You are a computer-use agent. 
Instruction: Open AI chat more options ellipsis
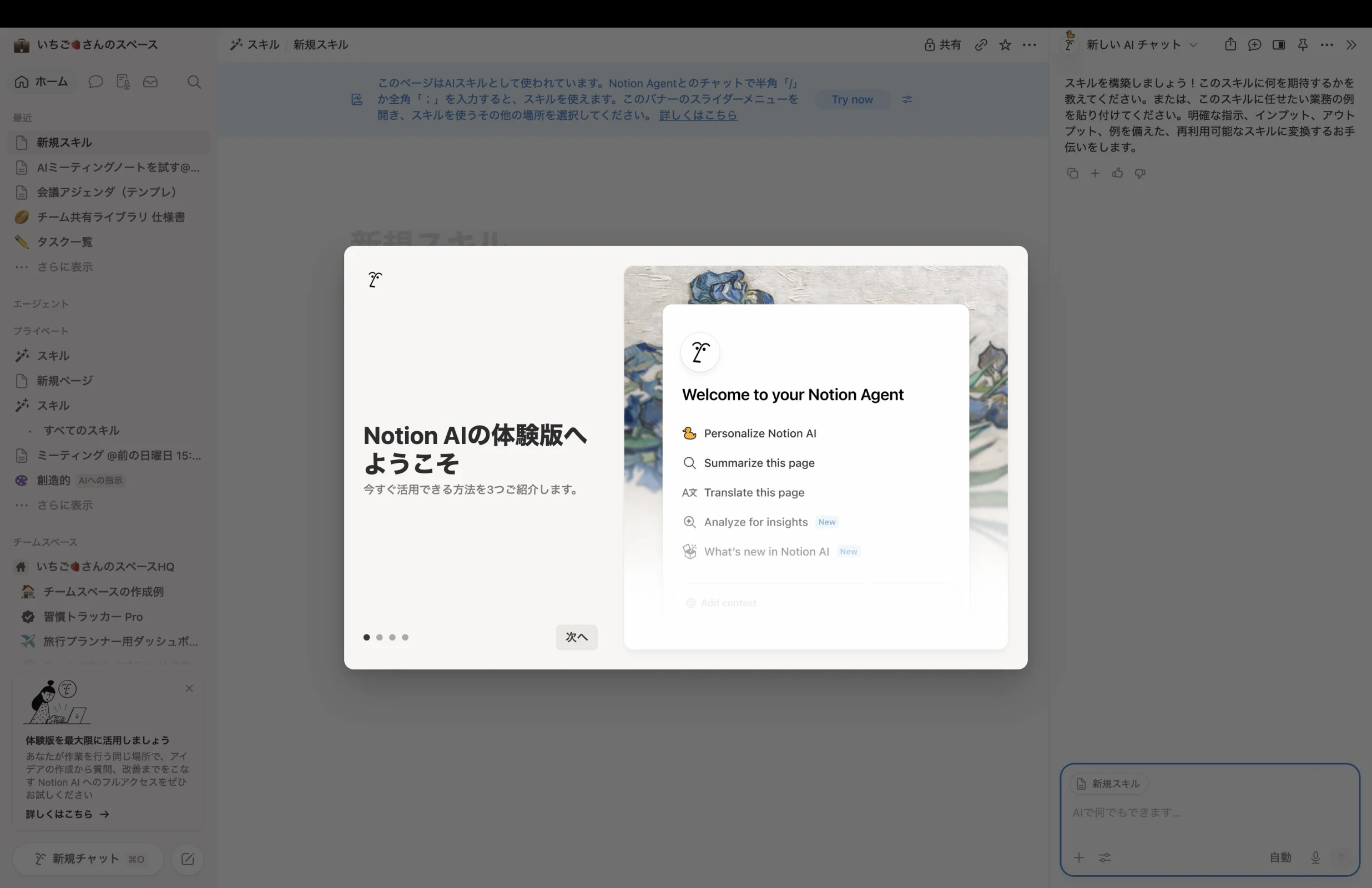tap(1326, 44)
